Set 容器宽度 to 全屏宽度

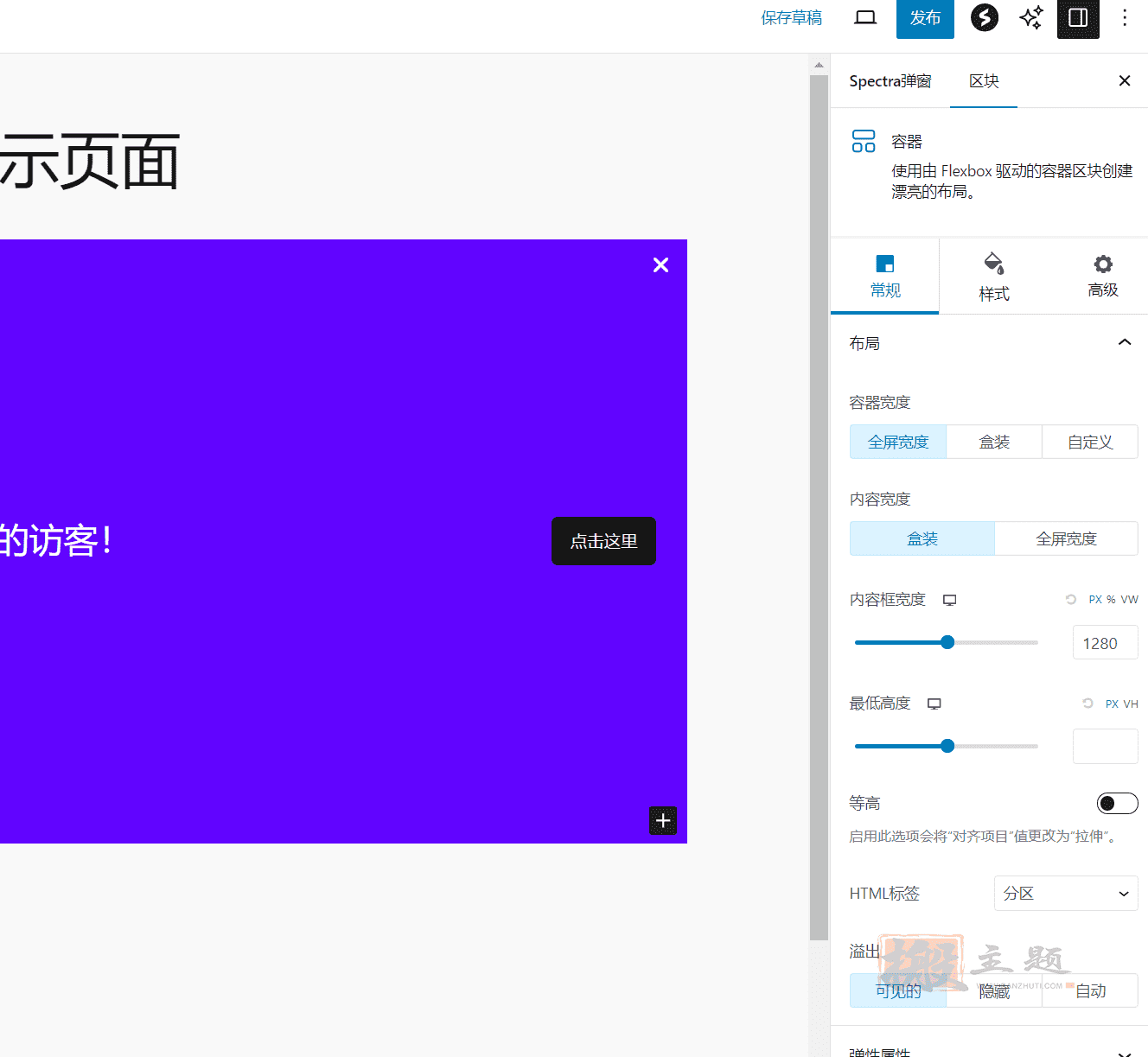(x=898, y=442)
